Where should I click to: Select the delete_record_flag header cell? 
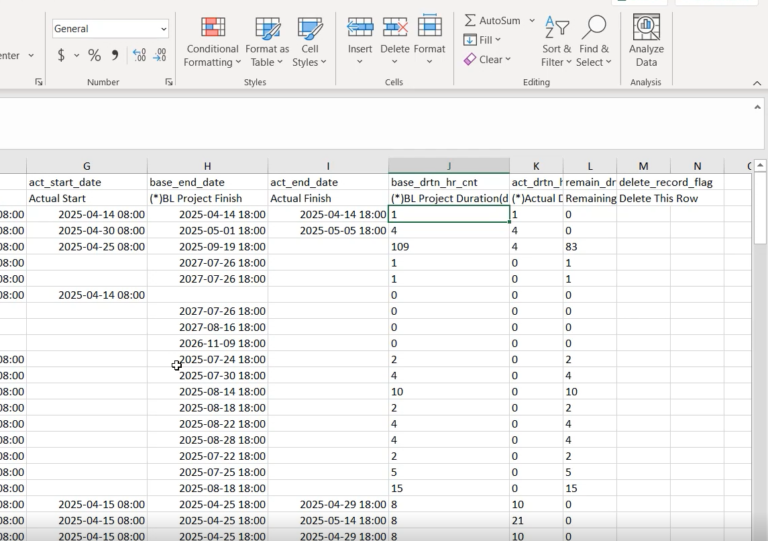[643, 182]
